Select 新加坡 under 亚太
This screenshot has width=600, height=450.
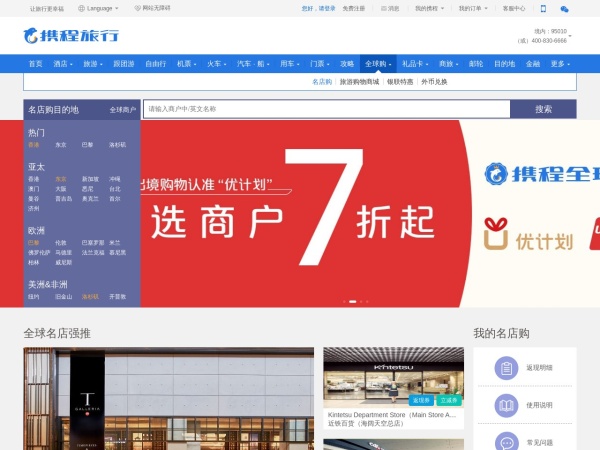[x=90, y=179]
